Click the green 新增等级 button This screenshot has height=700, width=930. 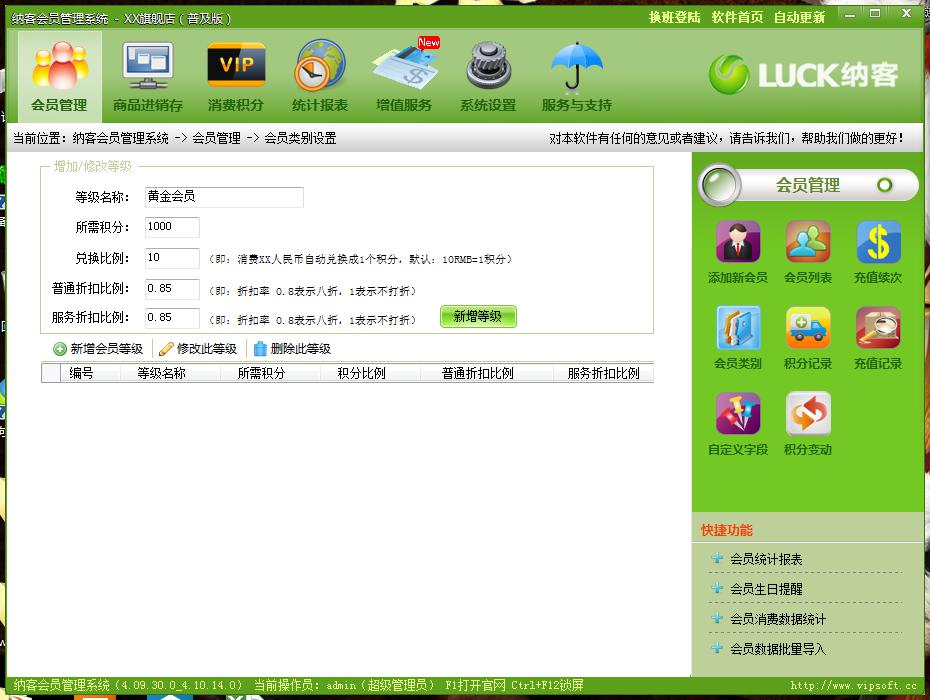pyautogui.click(x=478, y=317)
